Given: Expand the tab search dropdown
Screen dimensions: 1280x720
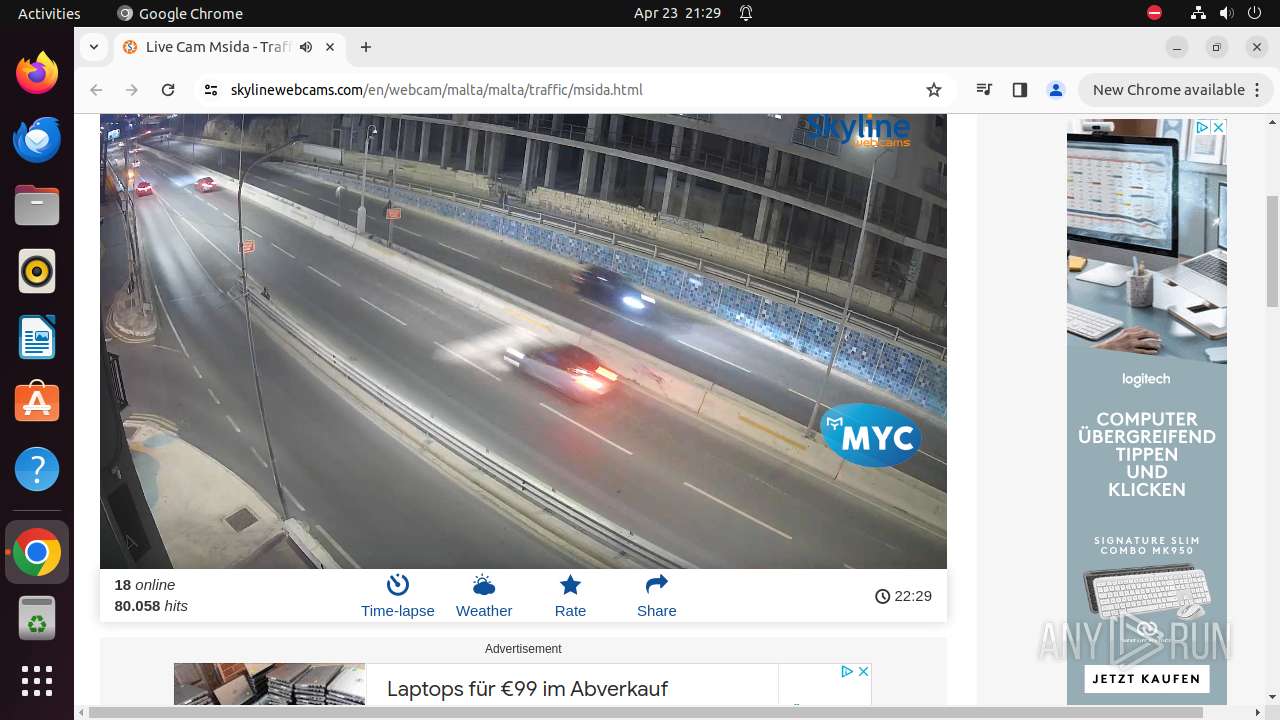Looking at the screenshot, I should click(x=93, y=47).
